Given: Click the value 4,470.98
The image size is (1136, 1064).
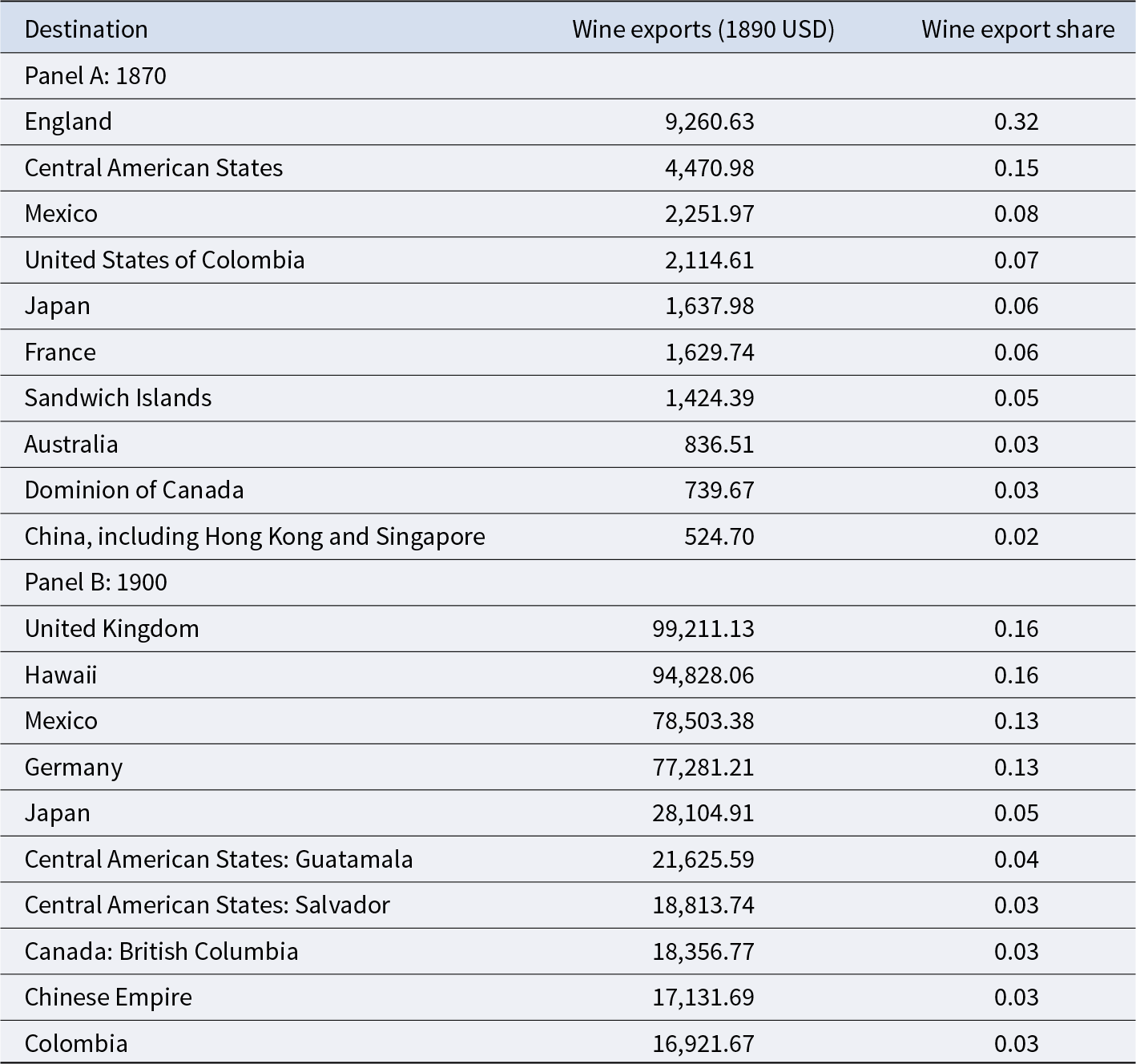Looking at the screenshot, I should 710,168.
